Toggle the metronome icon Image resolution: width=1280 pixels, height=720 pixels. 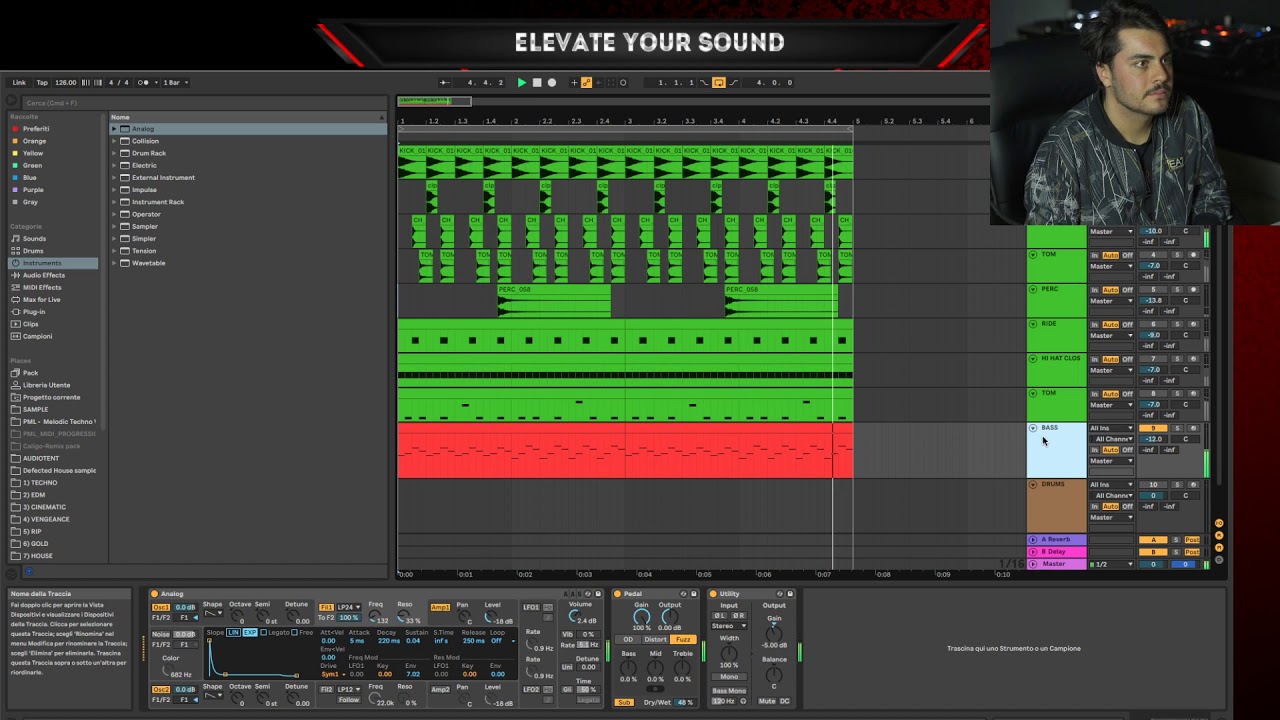[143, 82]
